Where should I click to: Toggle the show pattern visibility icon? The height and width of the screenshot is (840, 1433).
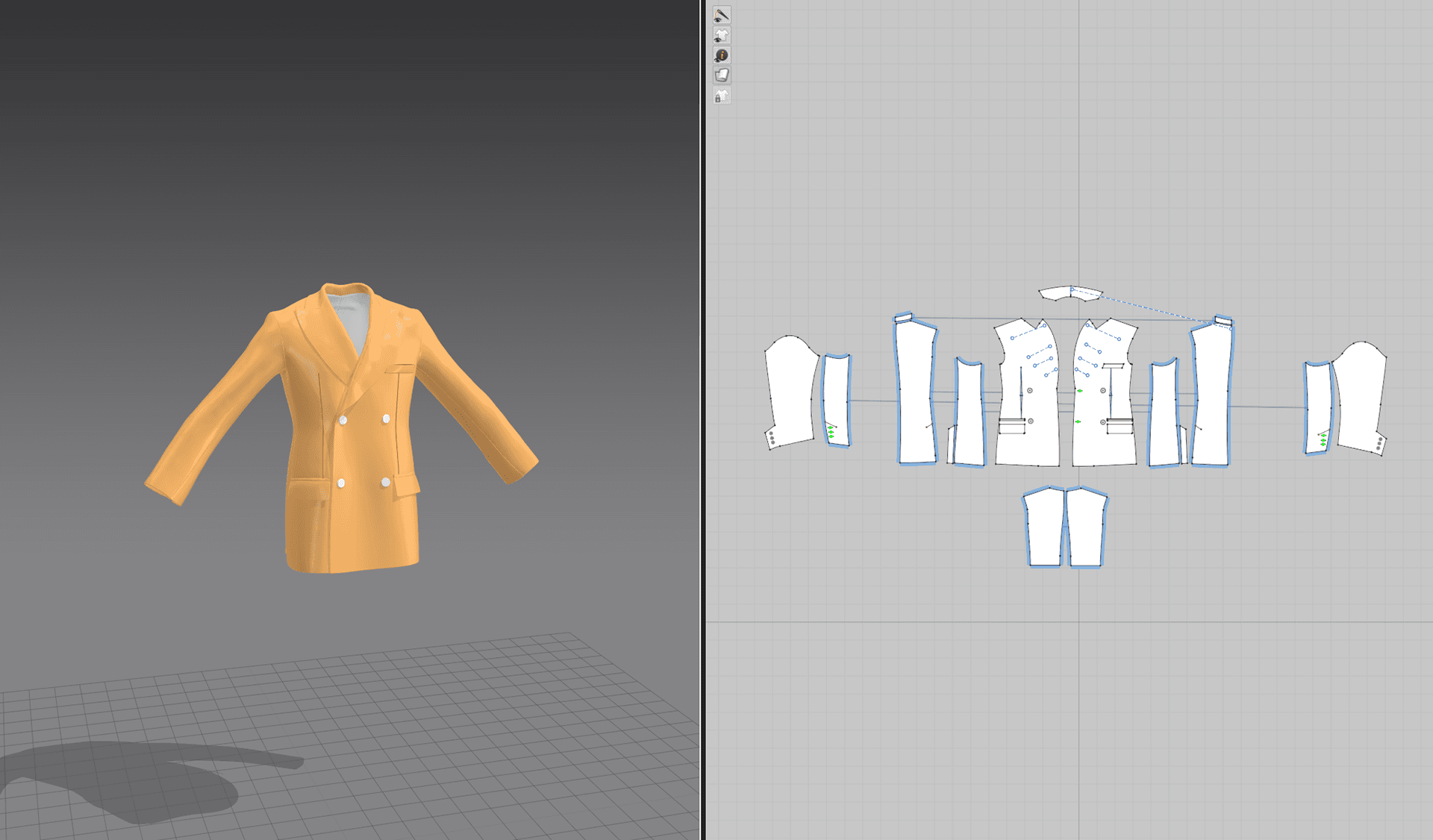click(722, 35)
